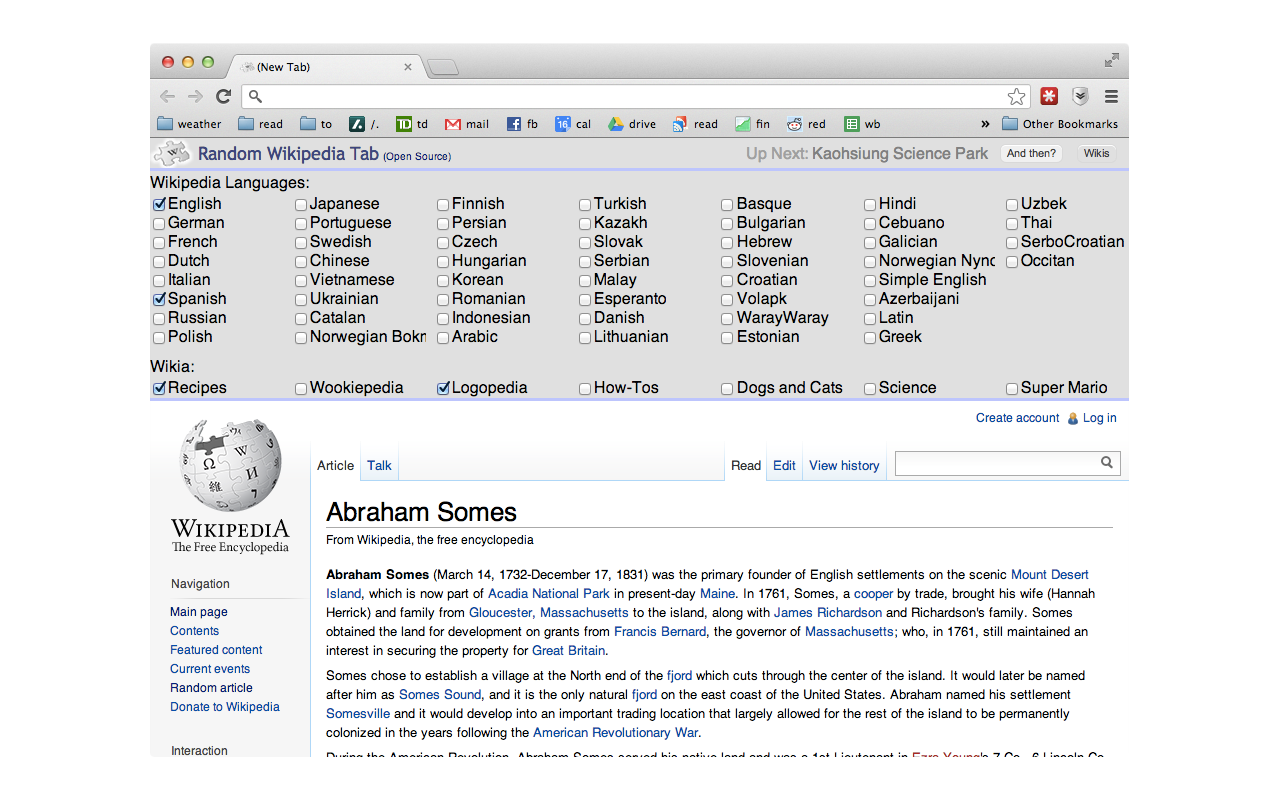The width and height of the screenshot is (1280, 800).
Task: Uncheck the Spanish language checkbox
Action: click(159, 299)
